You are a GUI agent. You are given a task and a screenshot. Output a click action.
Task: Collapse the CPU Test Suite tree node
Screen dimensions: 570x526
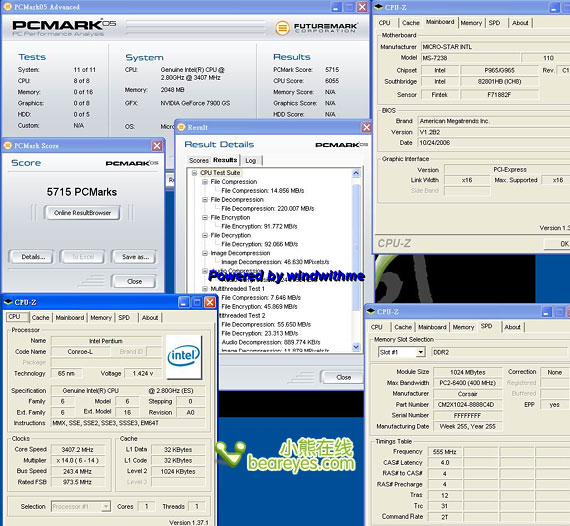tap(194, 173)
